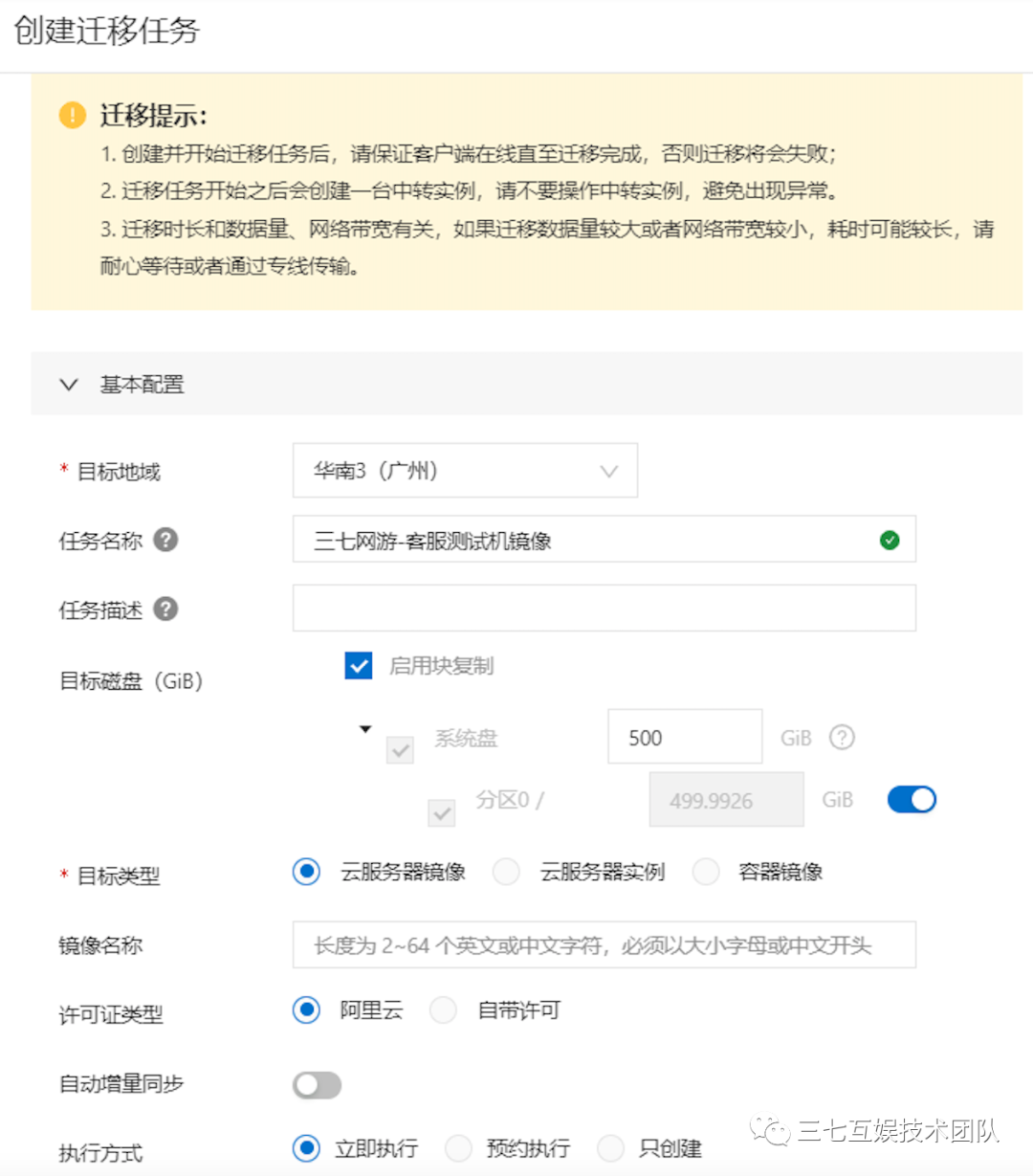Collapse the 基本配置 section chevron
The height and width of the screenshot is (1176, 1033).
(x=69, y=385)
